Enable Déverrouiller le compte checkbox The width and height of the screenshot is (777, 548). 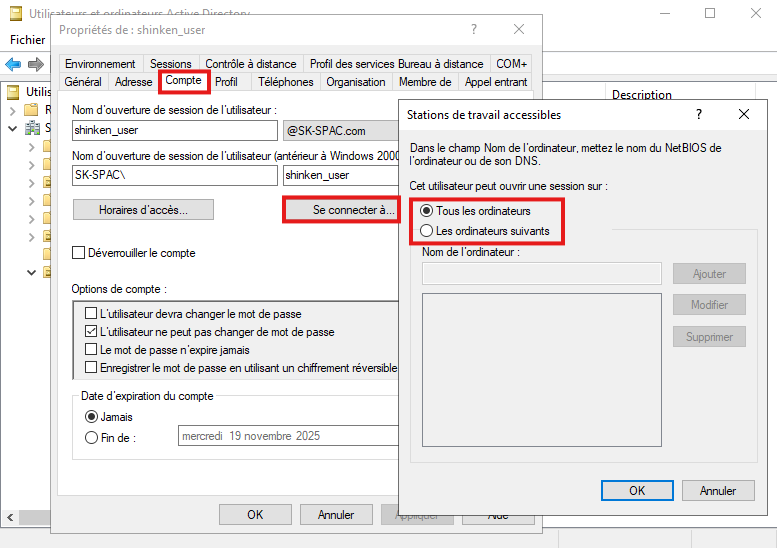click(x=79, y=253)
